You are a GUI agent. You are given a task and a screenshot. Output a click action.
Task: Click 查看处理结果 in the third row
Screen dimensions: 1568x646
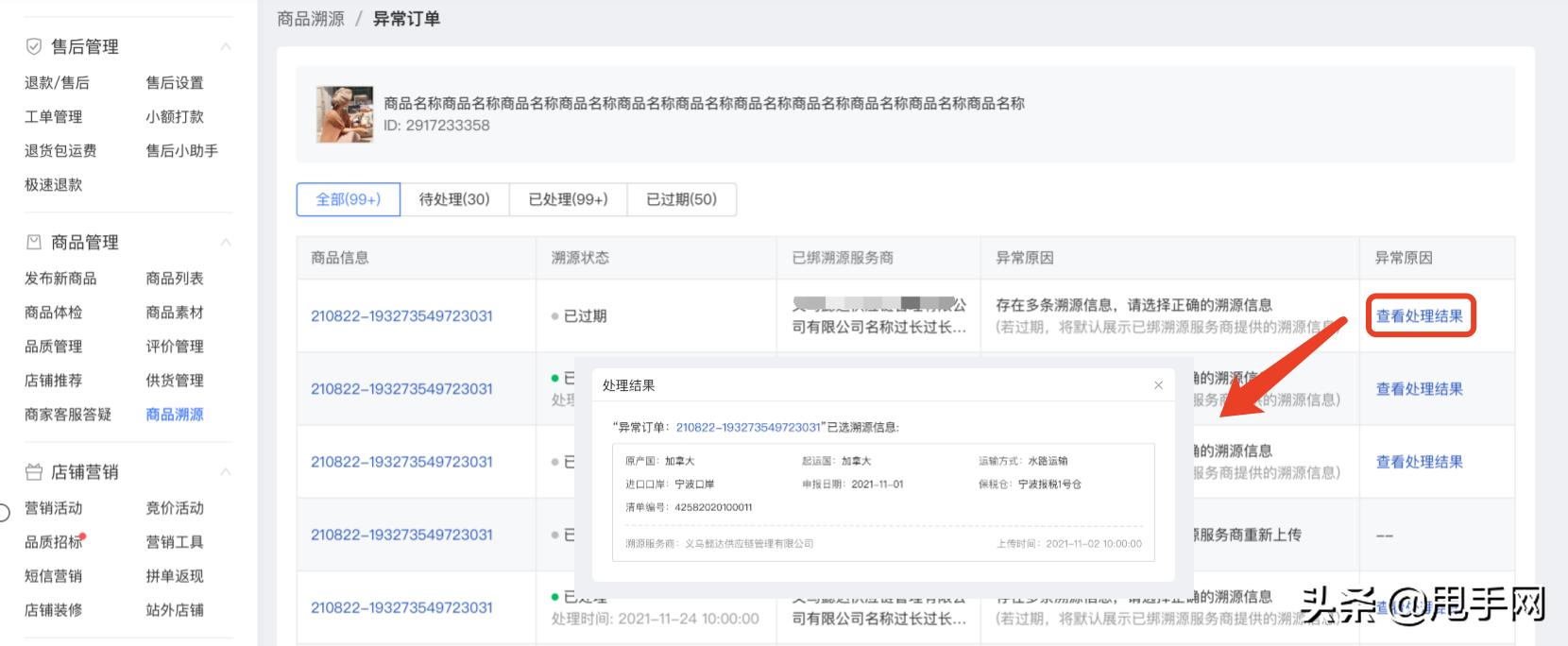[x=1420, y=462]
